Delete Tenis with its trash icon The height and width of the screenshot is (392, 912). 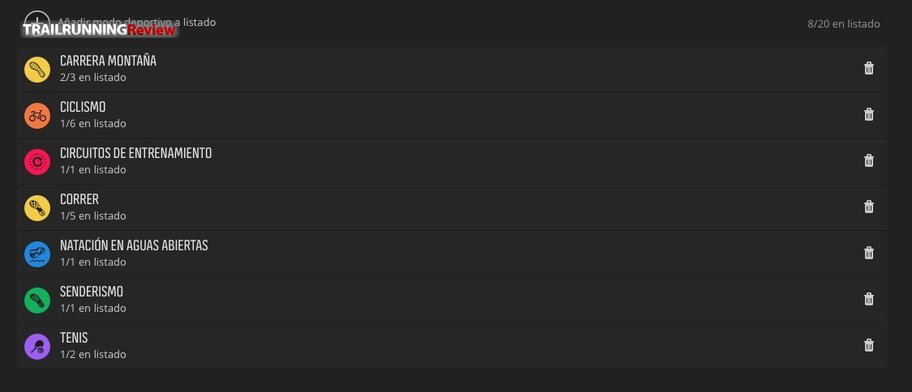coord(868,345)
